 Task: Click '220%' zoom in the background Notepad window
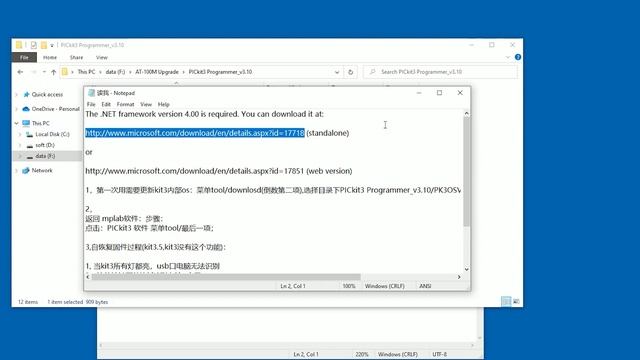[x=362, y=354]
